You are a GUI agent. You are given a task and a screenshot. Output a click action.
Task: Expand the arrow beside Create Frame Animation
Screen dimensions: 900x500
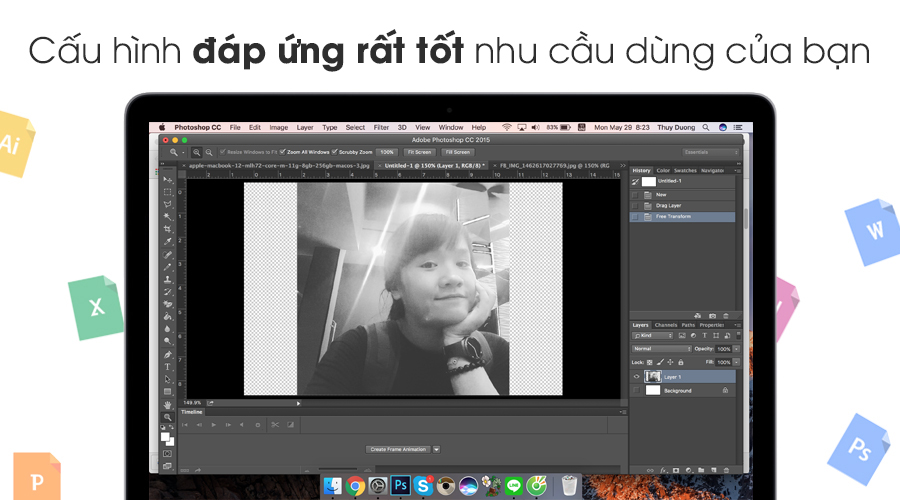click(437, 450)
